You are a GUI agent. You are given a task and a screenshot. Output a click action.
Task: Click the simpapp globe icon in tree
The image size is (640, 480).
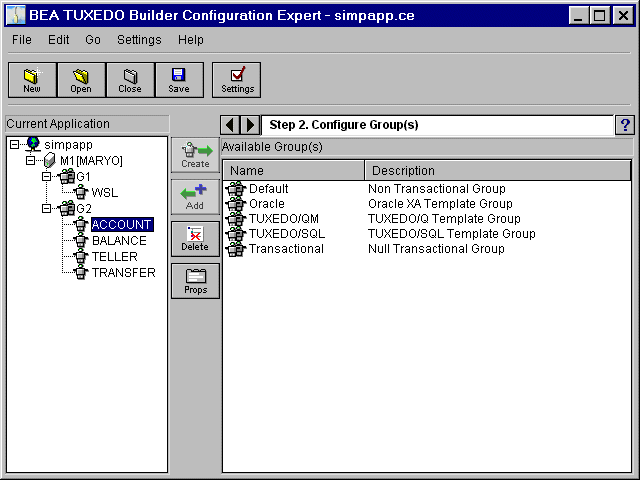33,144
